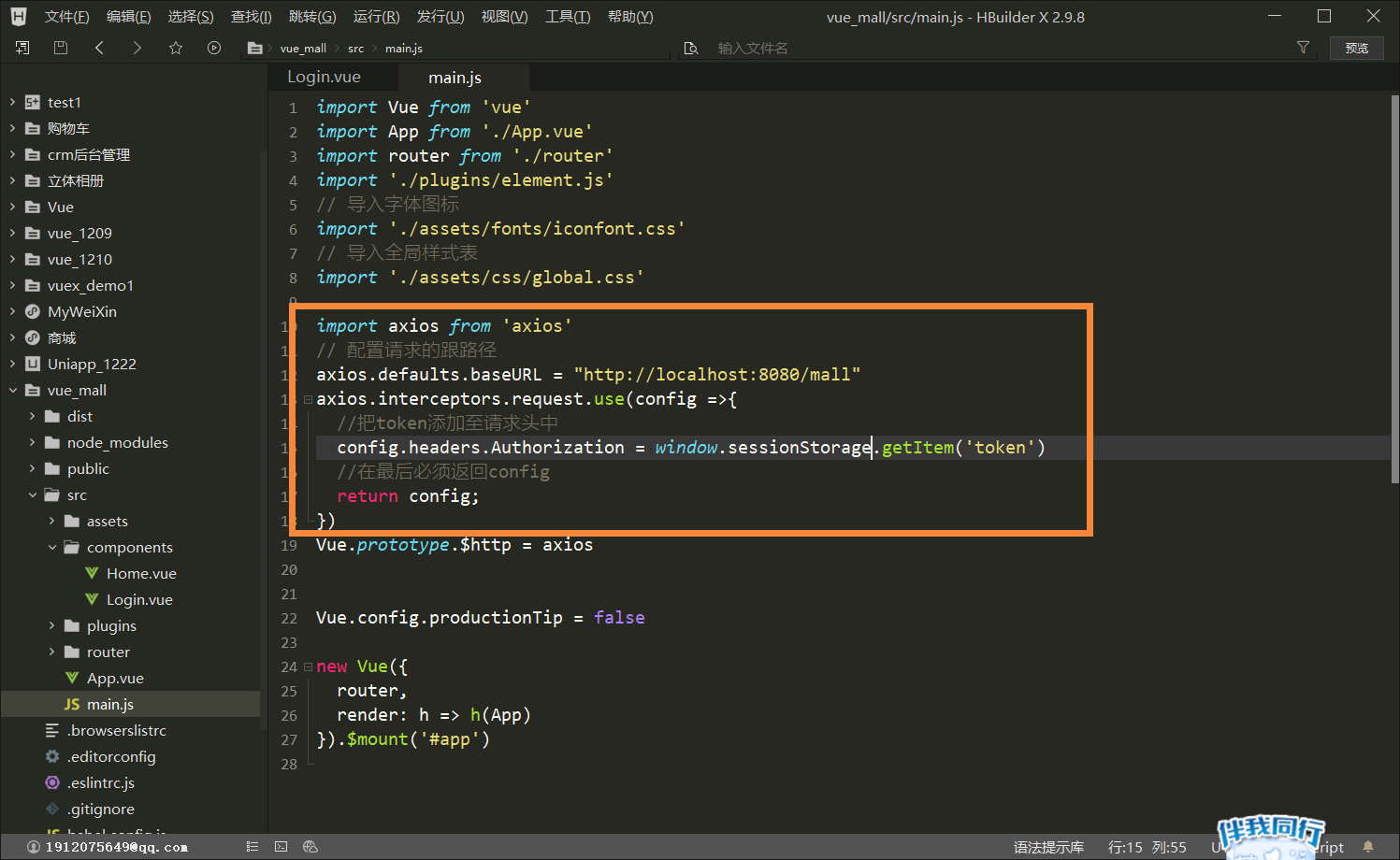Click the globe cloud icon in status bar
The image size is (1400, 860).
tap(310, 847)
